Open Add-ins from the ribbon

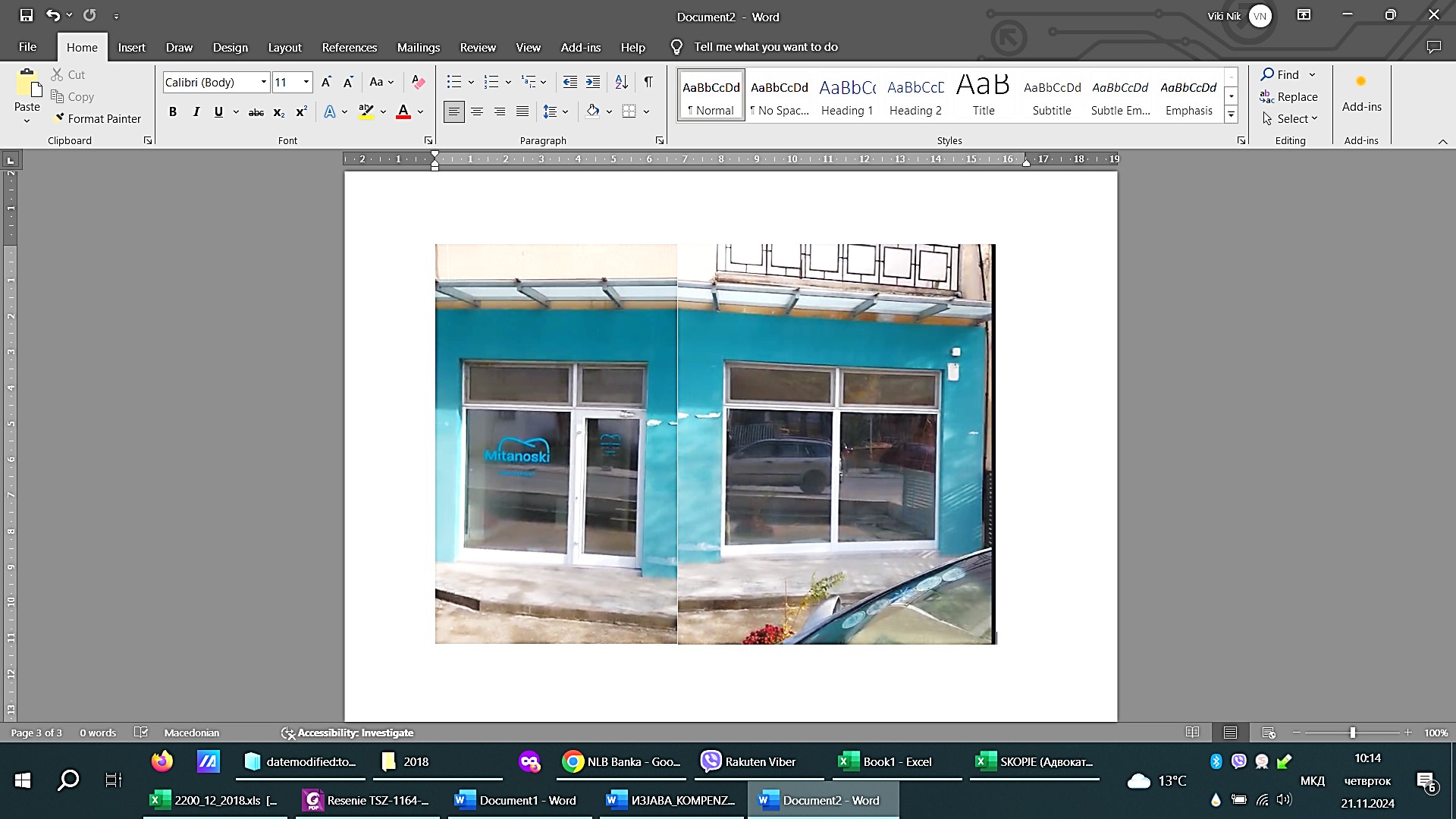pos(1362,93)
